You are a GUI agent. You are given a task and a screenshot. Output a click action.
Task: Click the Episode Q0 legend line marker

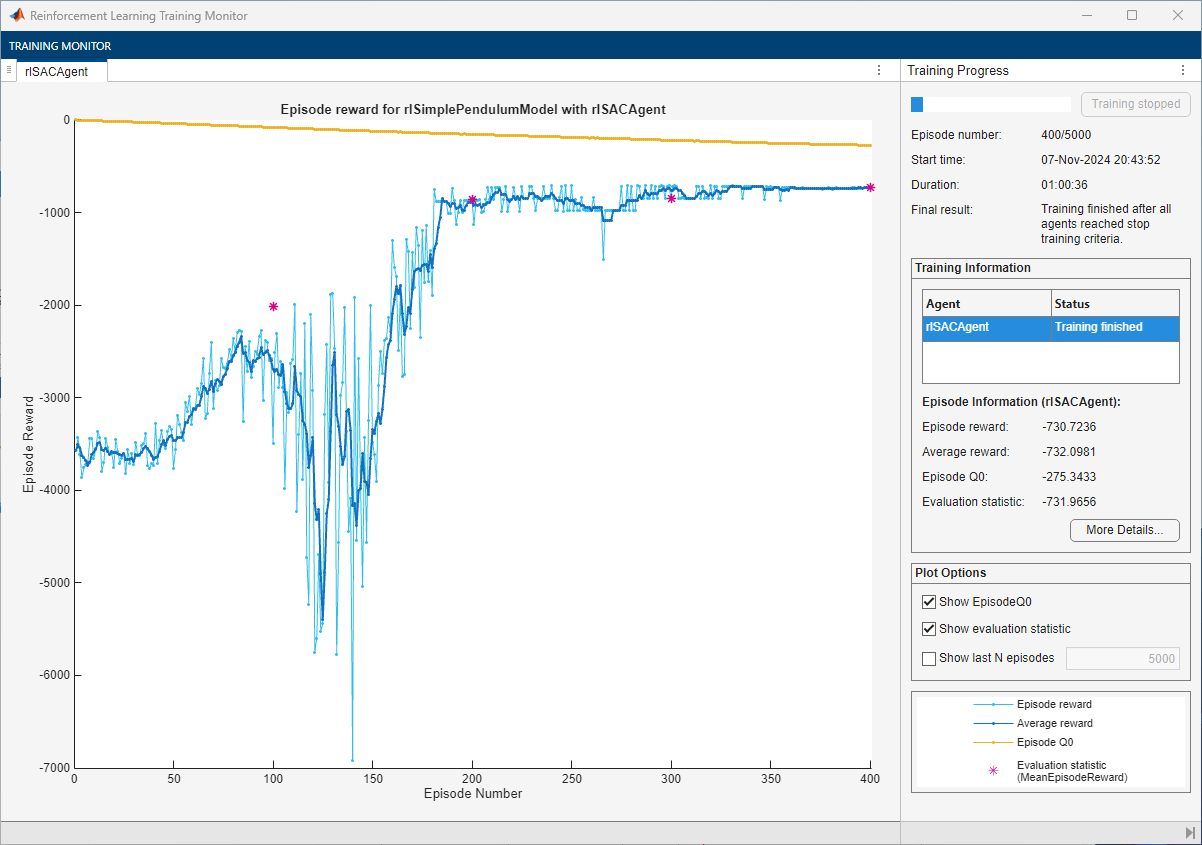pos(992,742)
